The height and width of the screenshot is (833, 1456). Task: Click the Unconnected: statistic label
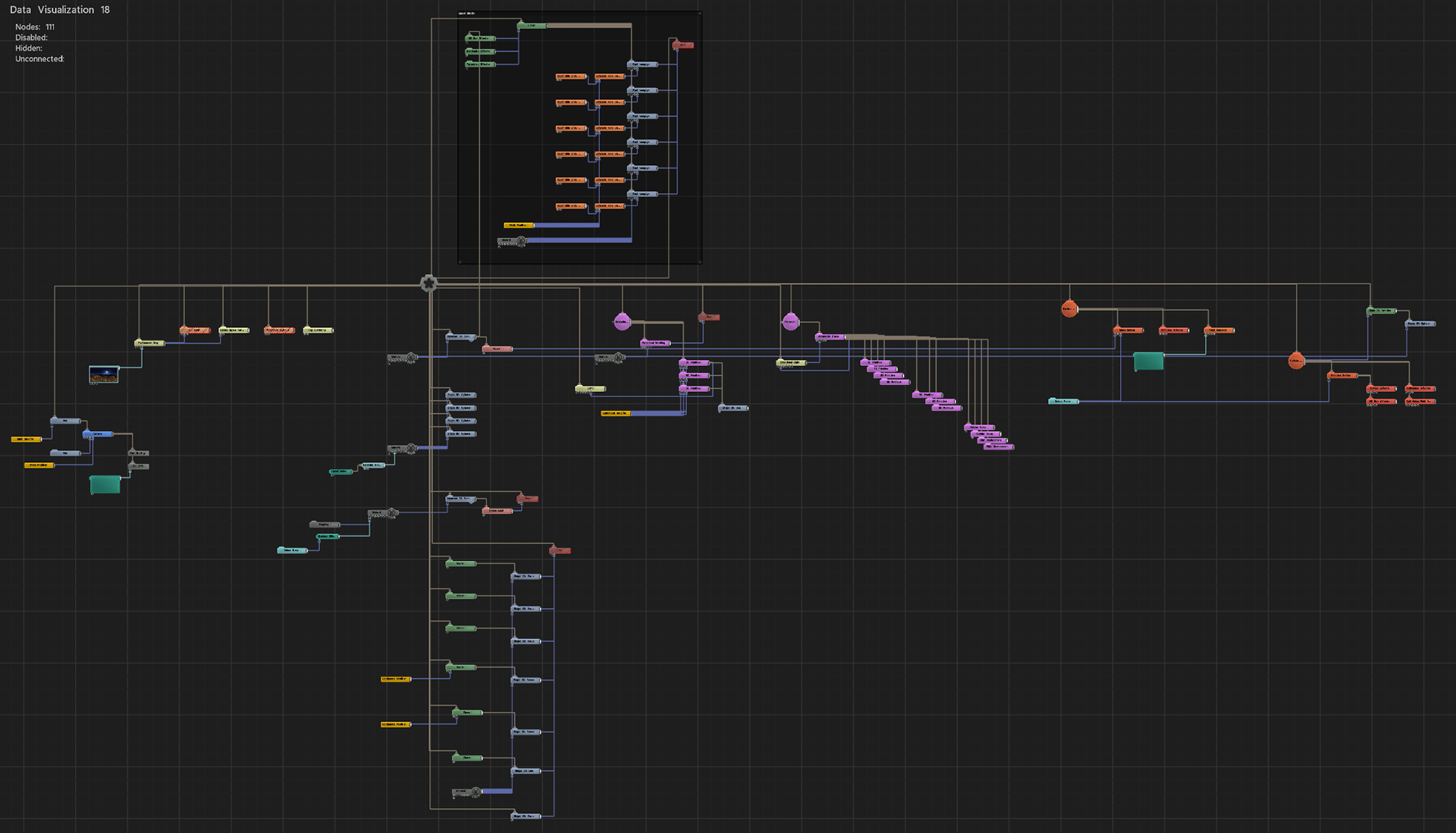[39, 59]
